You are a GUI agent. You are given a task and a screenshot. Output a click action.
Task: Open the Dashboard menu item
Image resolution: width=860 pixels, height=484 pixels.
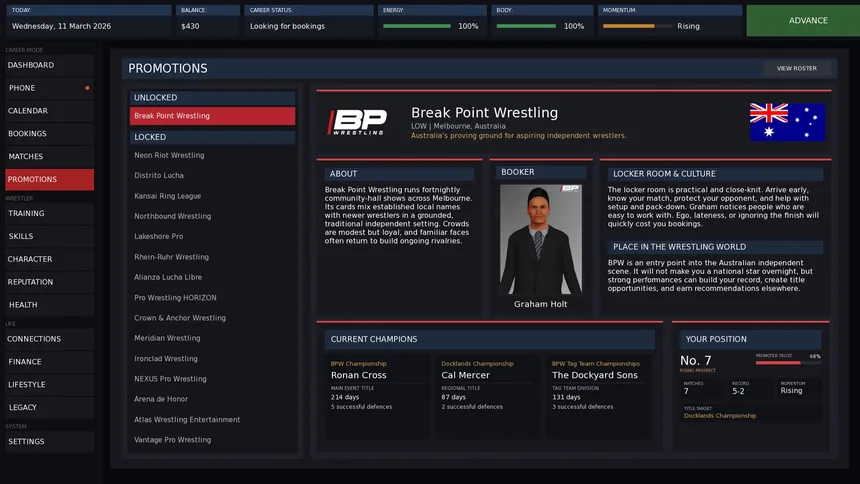(49, 65)
